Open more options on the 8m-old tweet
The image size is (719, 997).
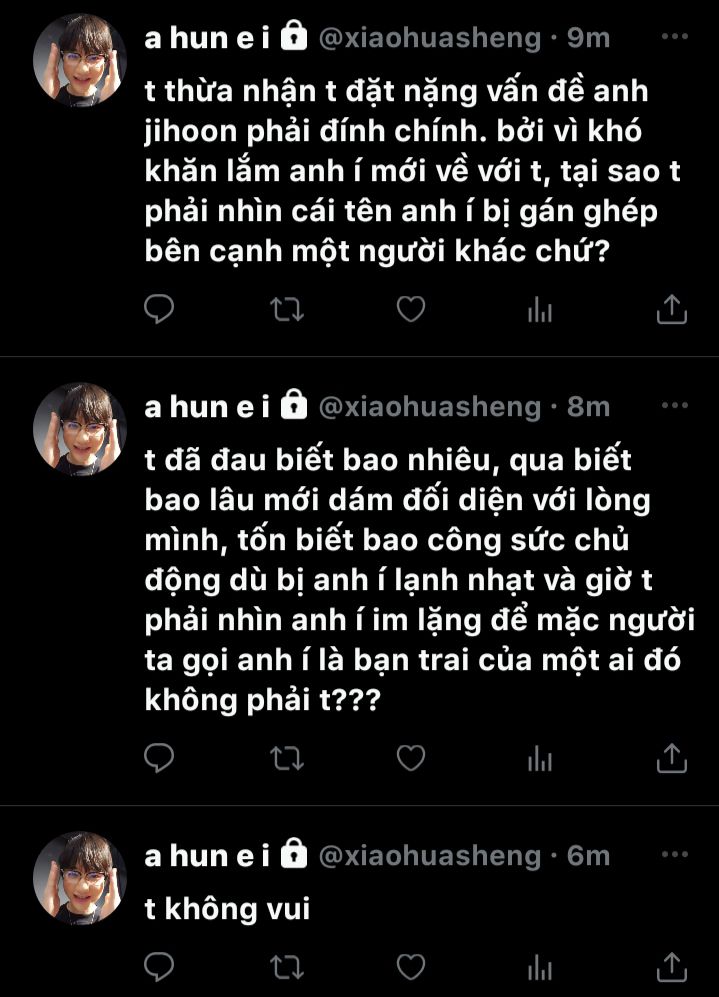tap(674, 405)
